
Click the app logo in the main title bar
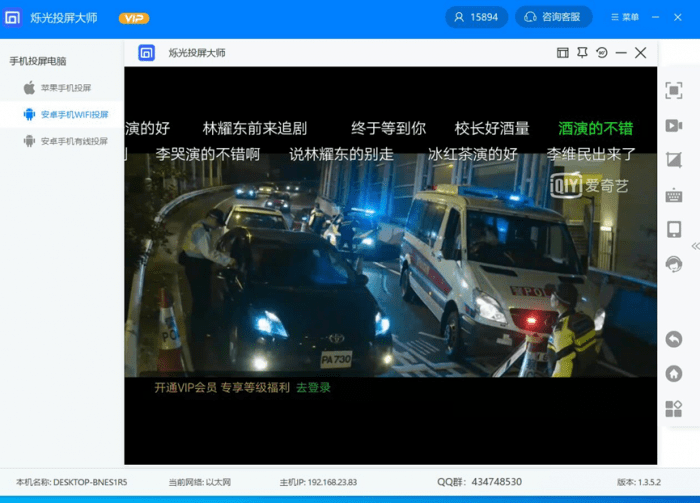[x=12, y=18]
